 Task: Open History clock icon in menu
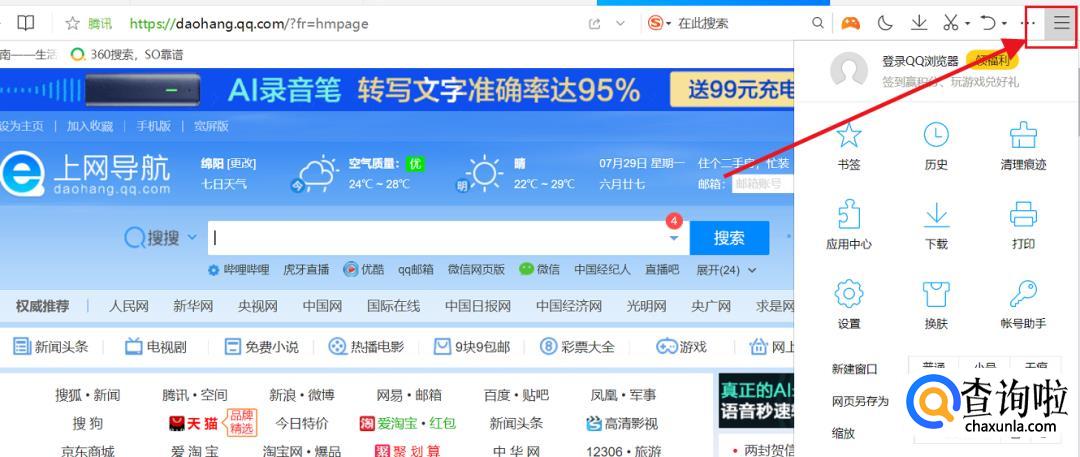(936, 135)
